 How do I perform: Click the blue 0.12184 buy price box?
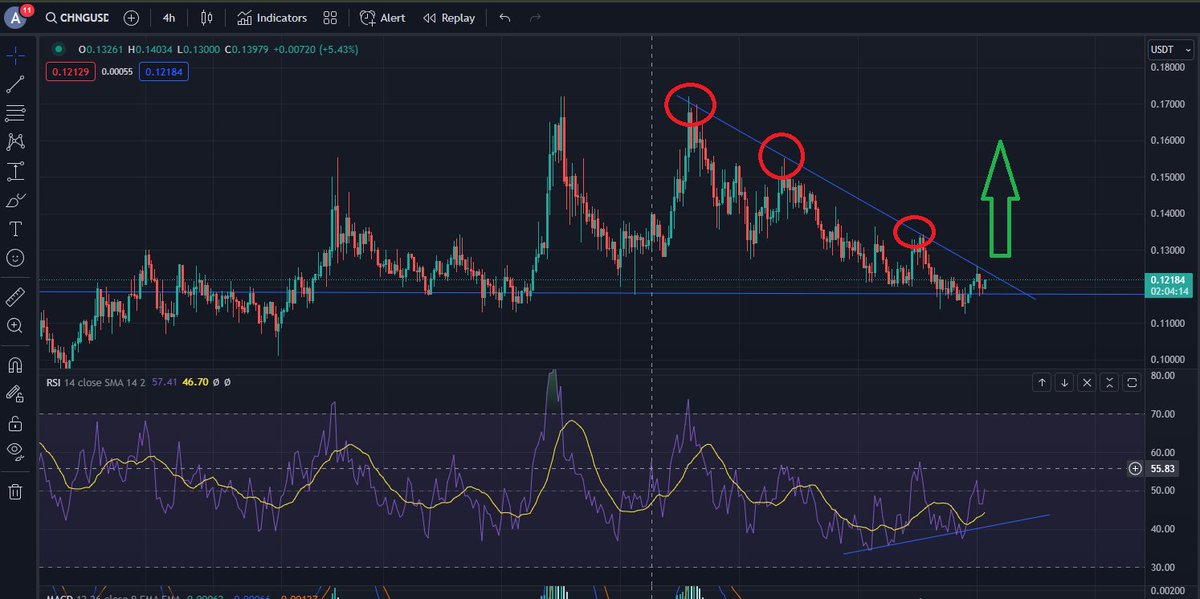(165, 71)
